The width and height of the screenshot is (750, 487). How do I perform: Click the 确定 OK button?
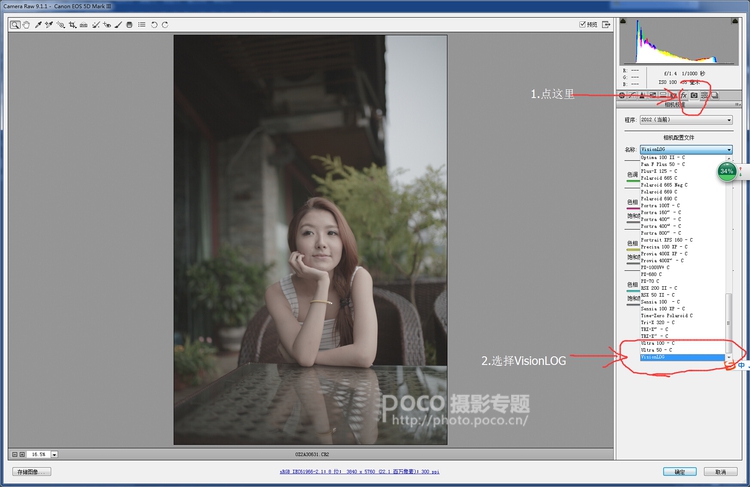pos(680,472)
